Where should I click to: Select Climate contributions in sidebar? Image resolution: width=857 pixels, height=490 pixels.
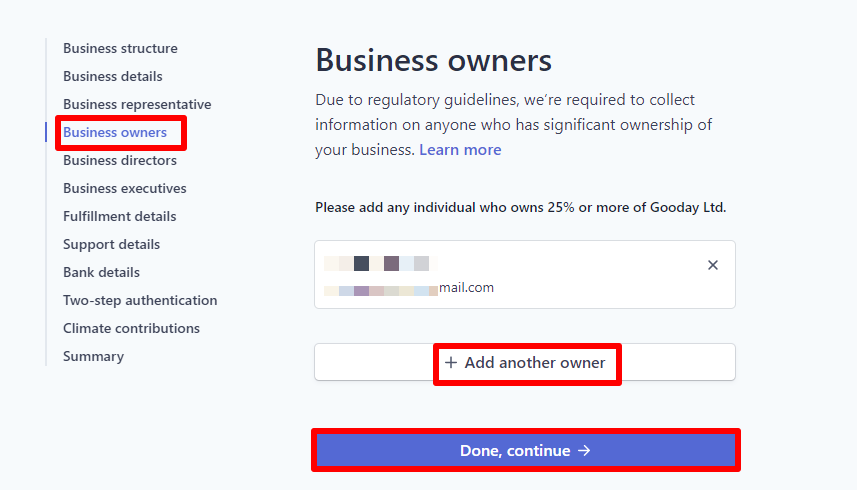pos(131,328)
